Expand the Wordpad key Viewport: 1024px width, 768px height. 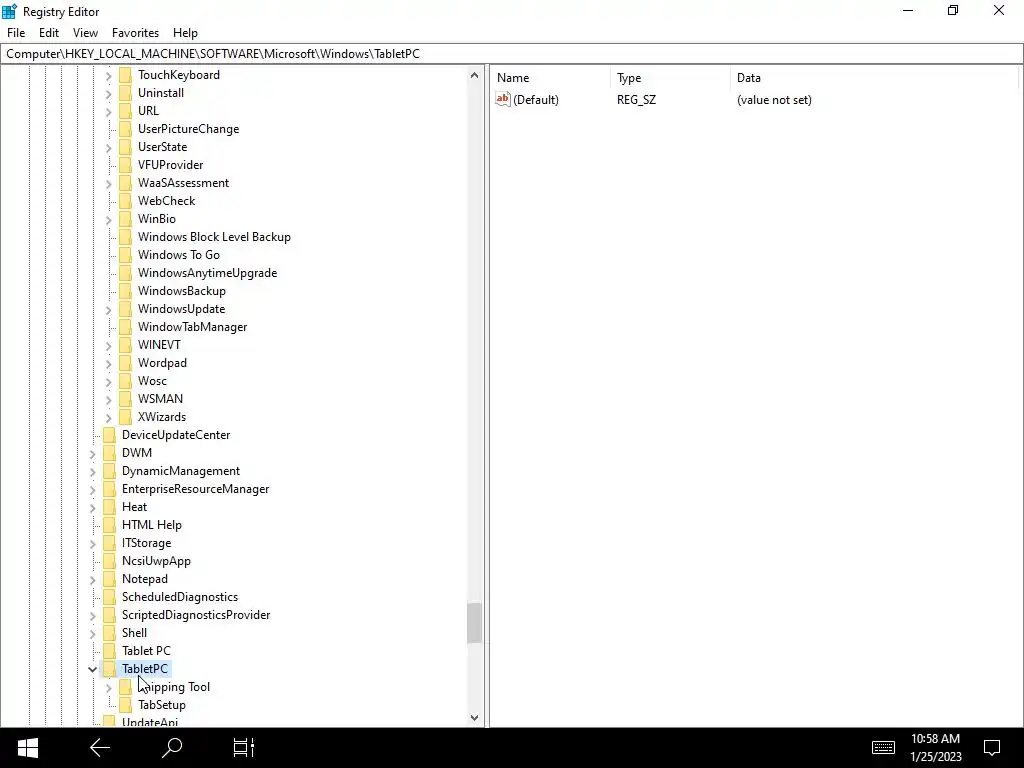pos(108,363)
